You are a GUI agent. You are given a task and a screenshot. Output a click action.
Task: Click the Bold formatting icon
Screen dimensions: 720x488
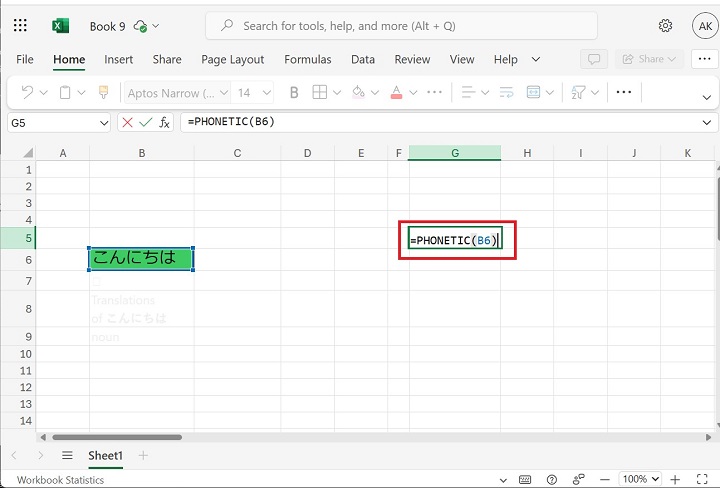pos(294,92)
